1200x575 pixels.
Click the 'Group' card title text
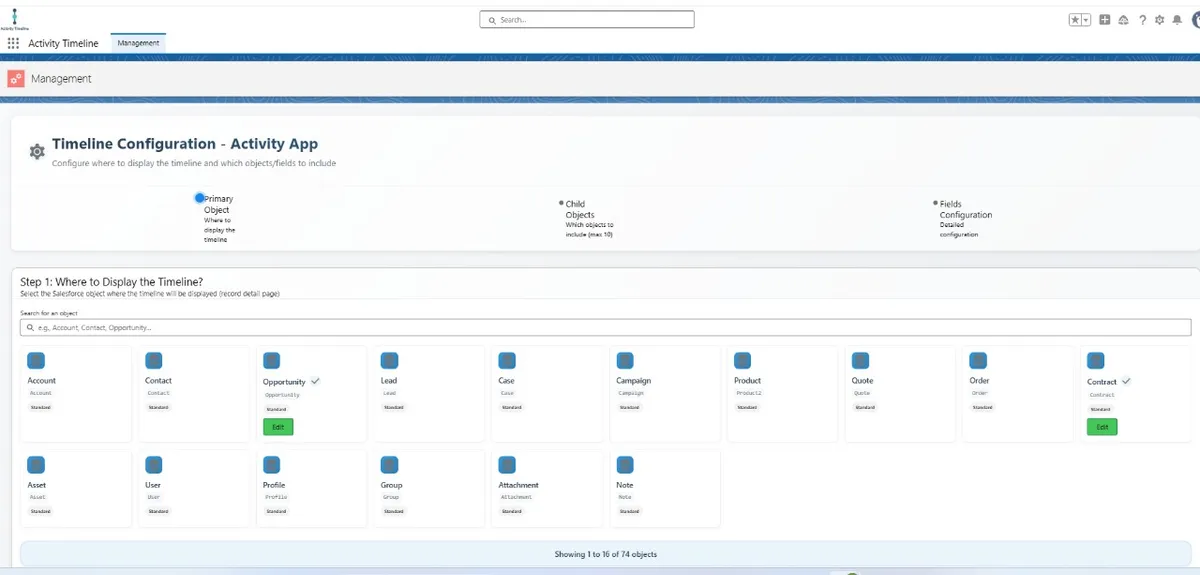pyautogui.click(x=391, y=485)
